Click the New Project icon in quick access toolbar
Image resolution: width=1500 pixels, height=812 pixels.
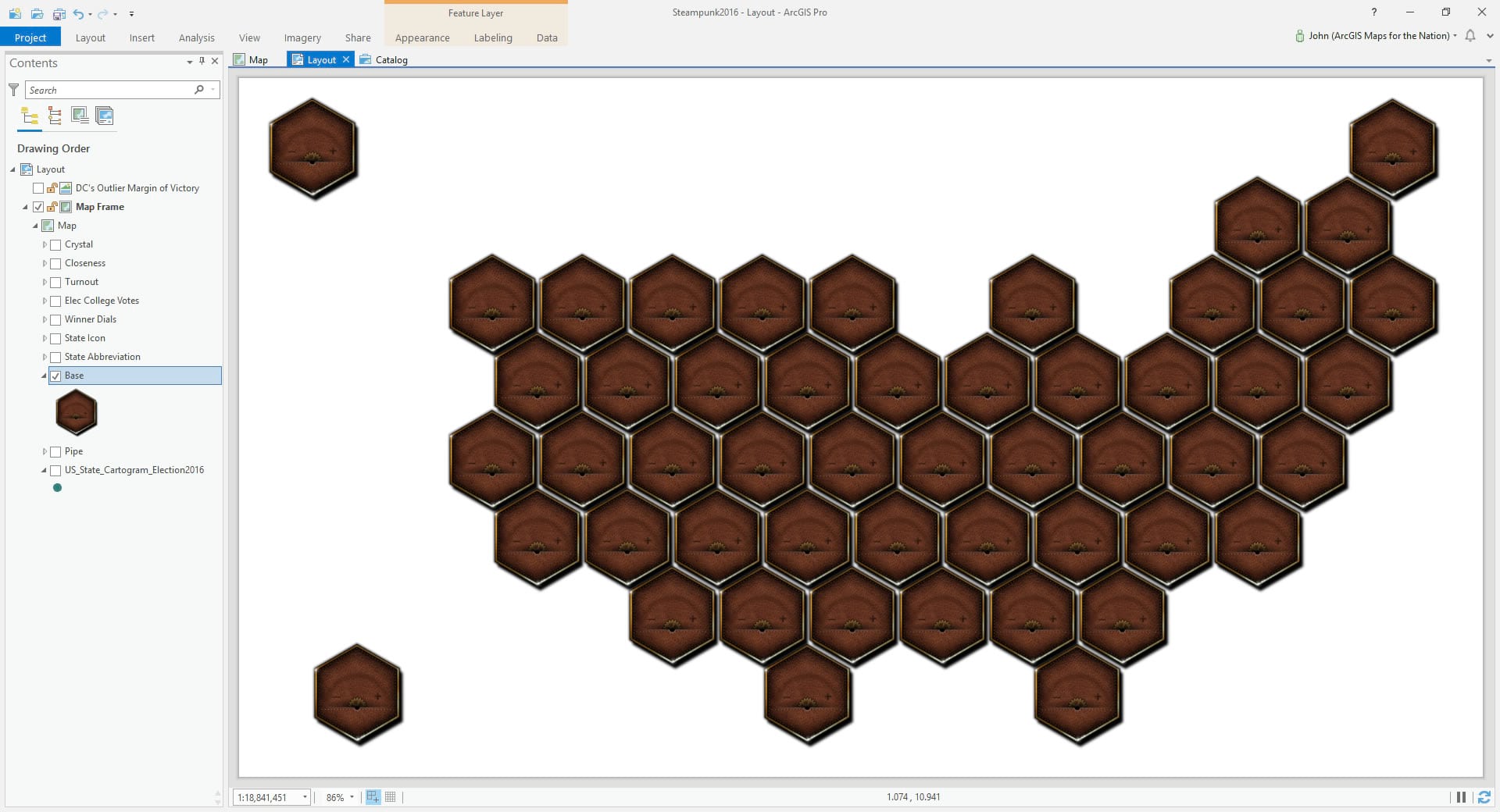coord(15,13)
